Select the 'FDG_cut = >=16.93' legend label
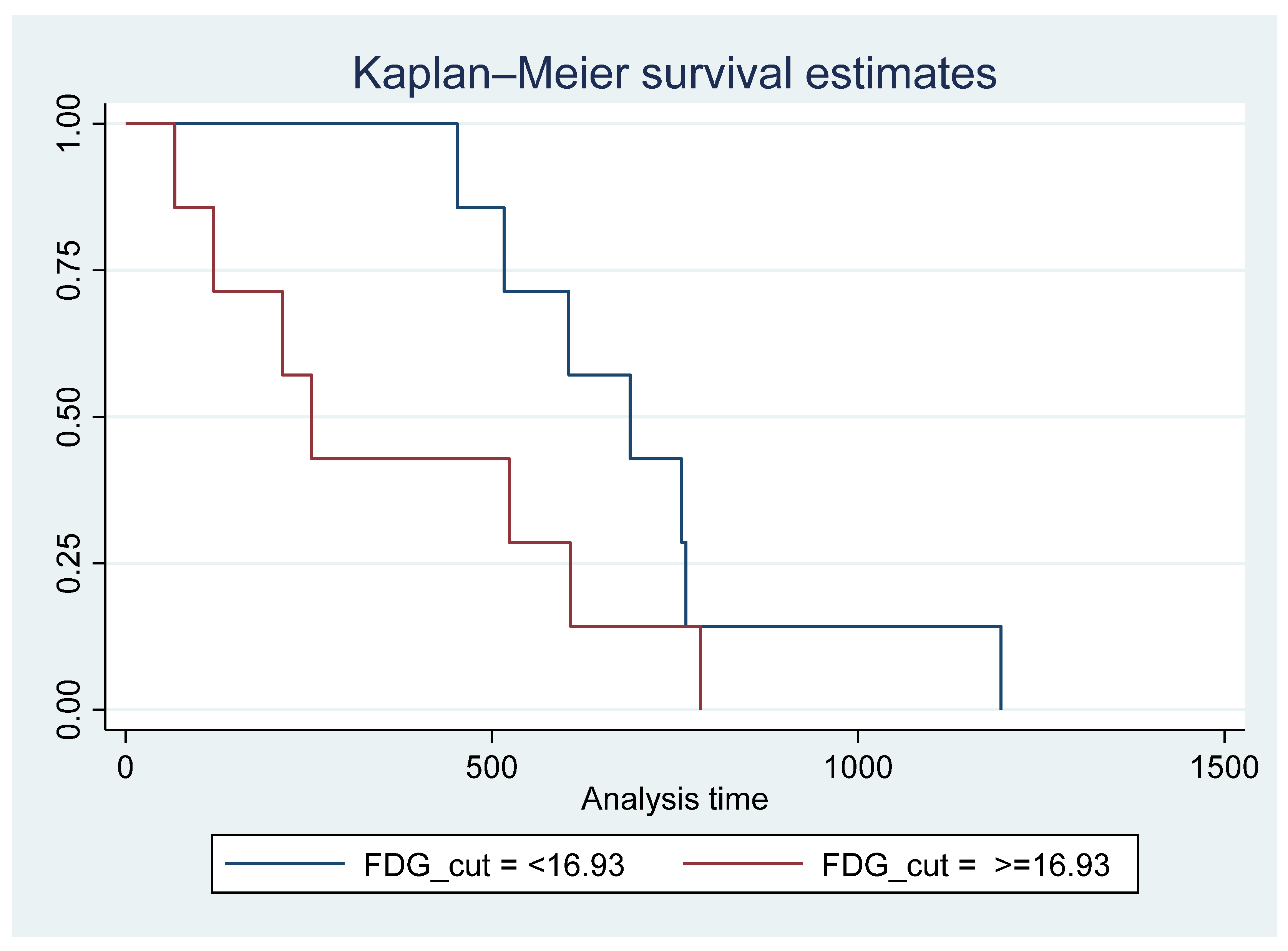1288x951 pixels. pyautogui.click(x=966, y=865)
